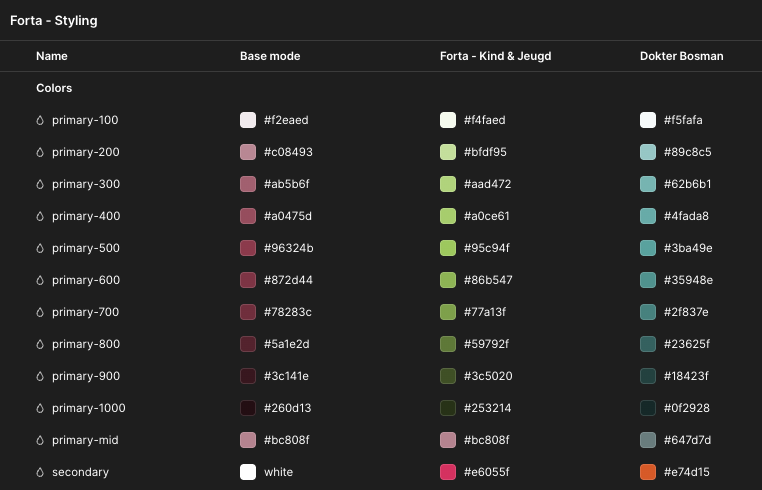Edit the Base mode value #ab5b6f
Image resolution: width=762 pixels, height=490 pixels.
287,184
